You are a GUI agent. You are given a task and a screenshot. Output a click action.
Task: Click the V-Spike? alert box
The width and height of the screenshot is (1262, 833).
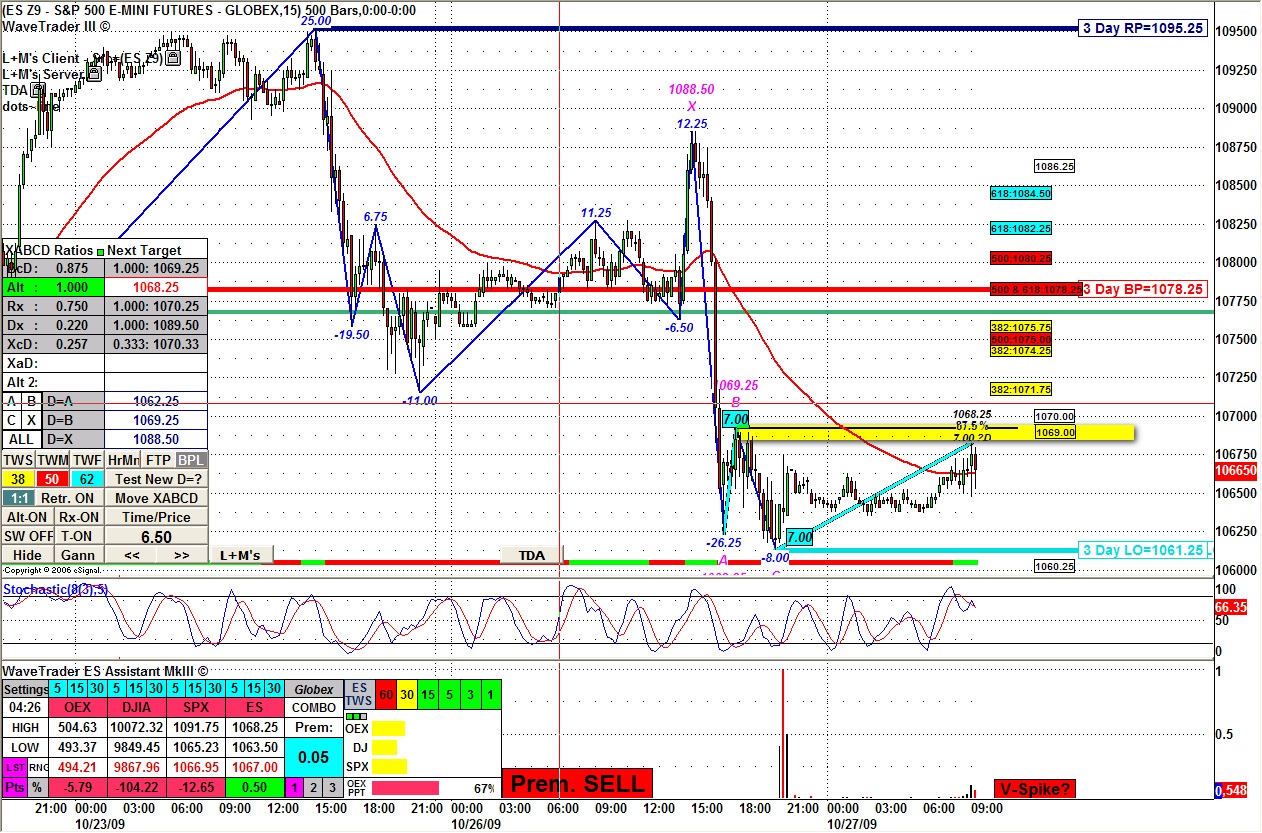click(1034, 789)
